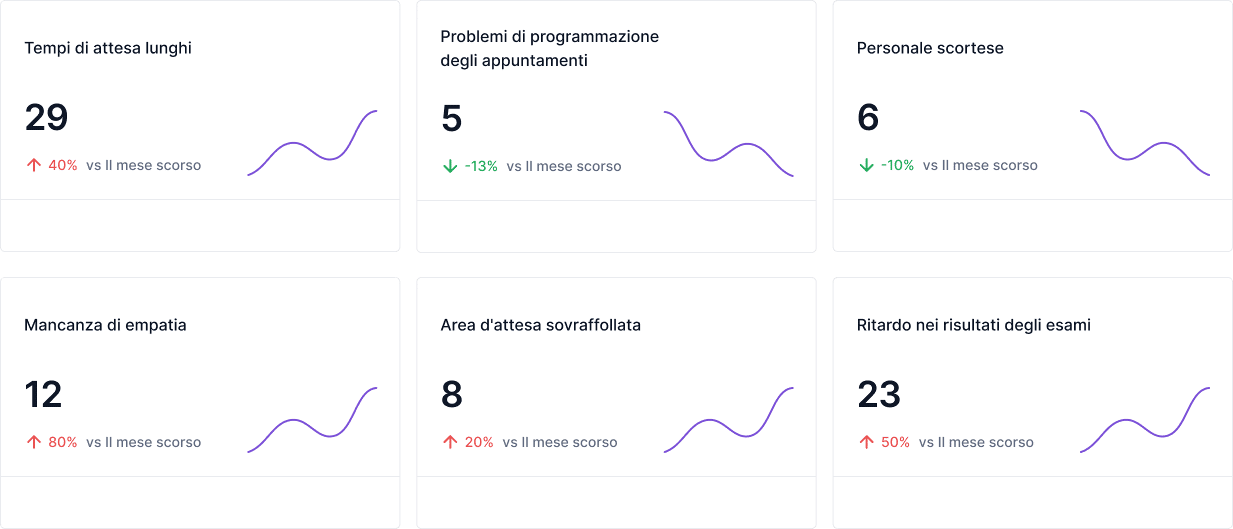
Task: Select the Mancanza di empatia heading
Action: coord(105,325)
